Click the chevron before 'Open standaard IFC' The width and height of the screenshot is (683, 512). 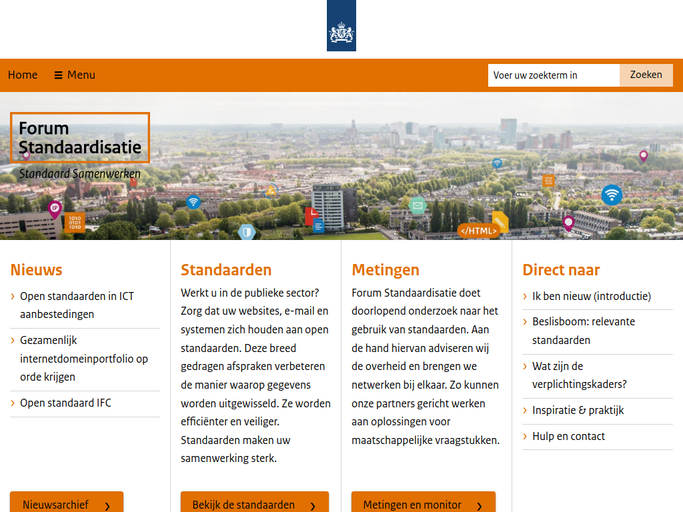click(x=13, y=403)
